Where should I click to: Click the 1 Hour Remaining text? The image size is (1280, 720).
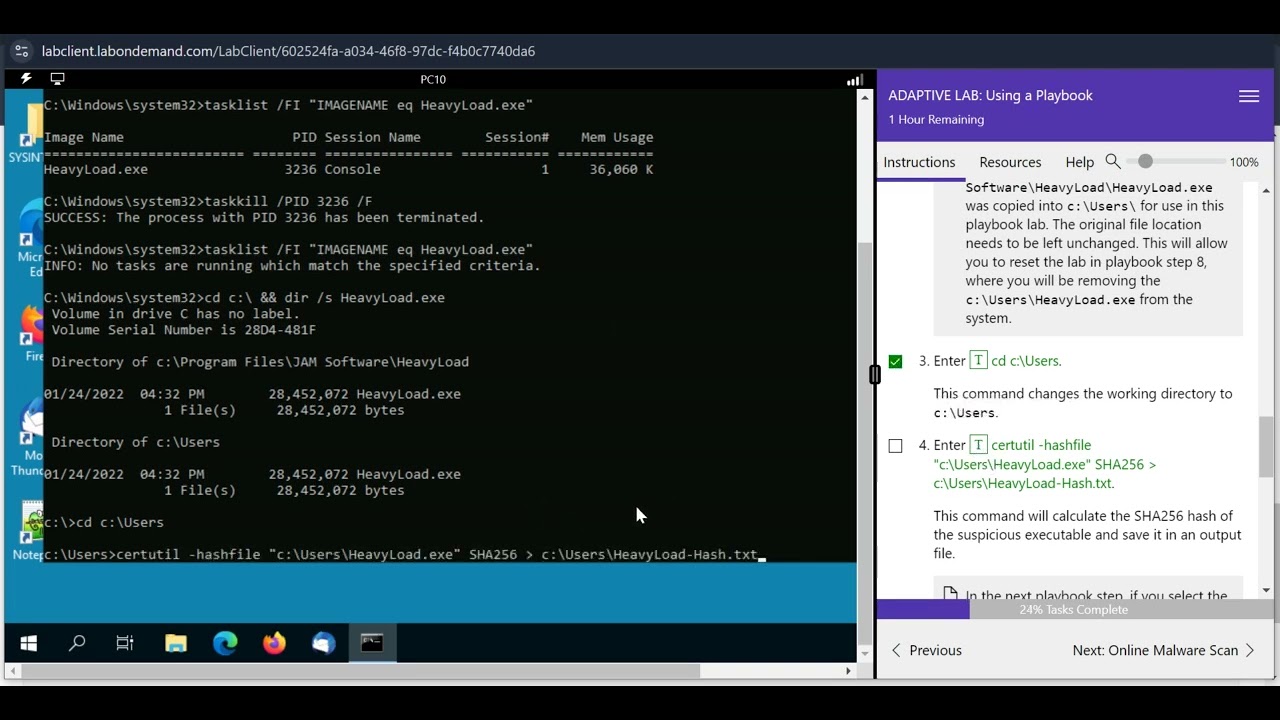point(936,119)
